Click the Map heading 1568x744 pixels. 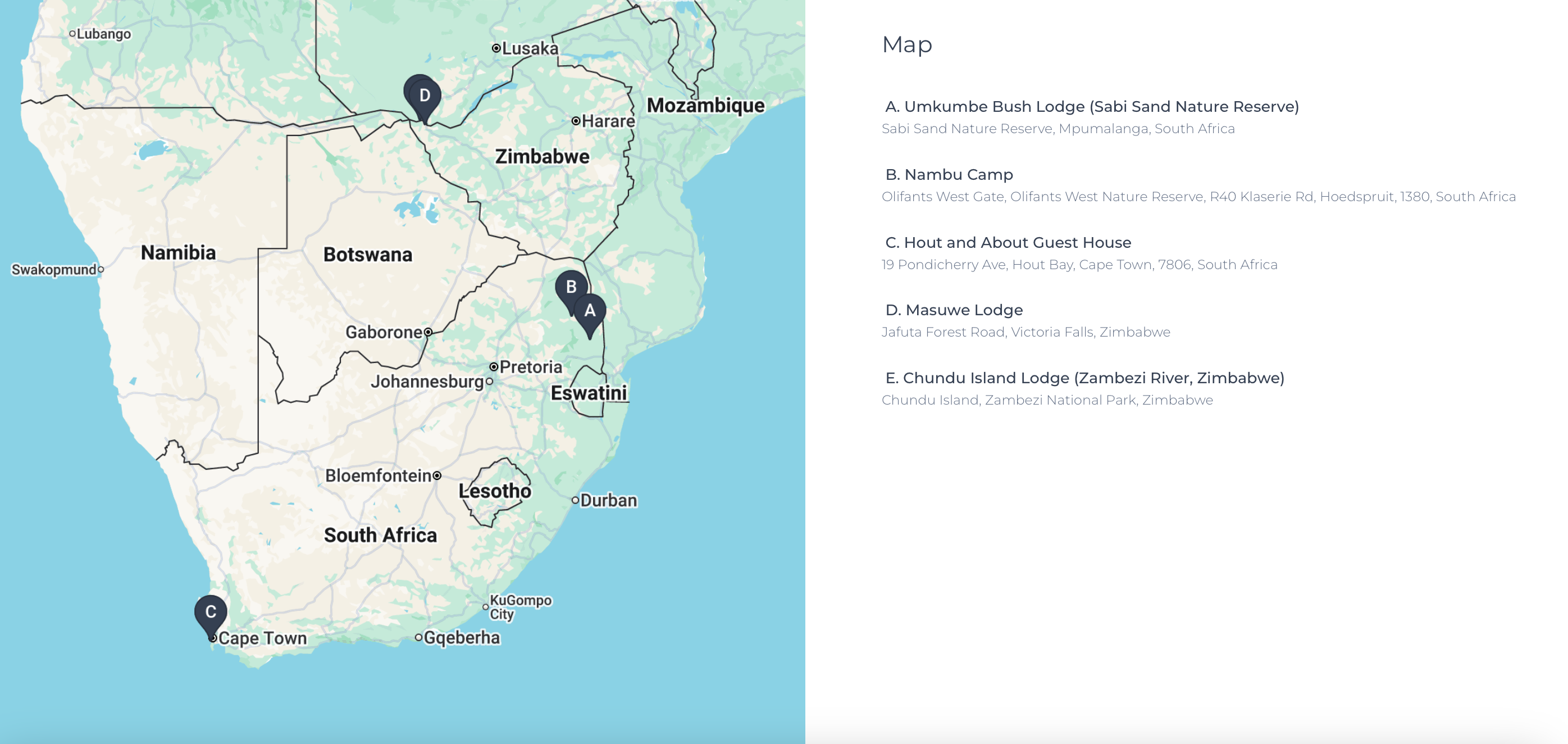pyautogui.click(x=907, y=44)
